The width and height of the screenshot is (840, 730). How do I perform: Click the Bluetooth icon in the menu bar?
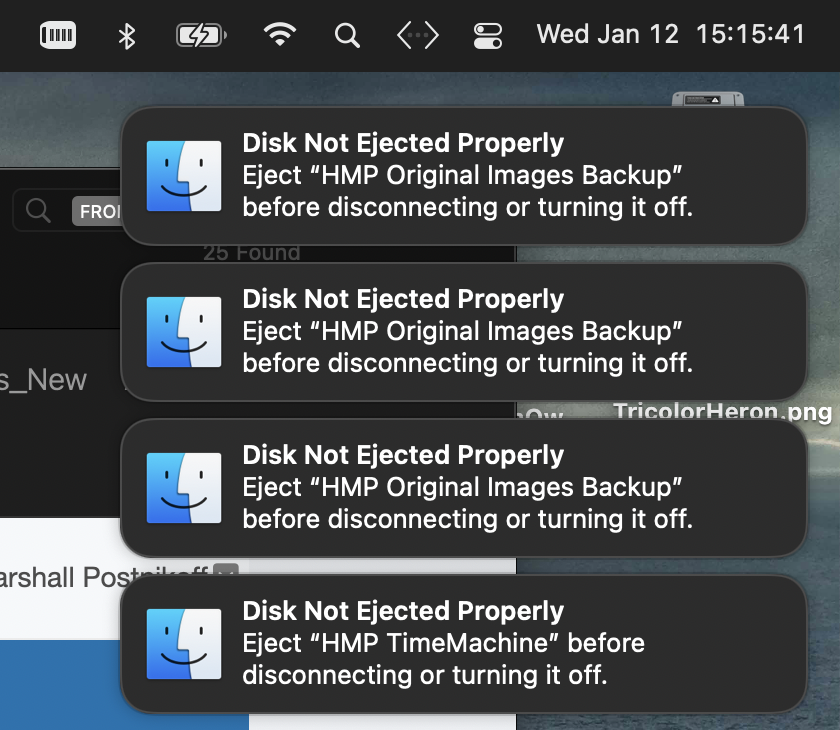click(126, 34)
